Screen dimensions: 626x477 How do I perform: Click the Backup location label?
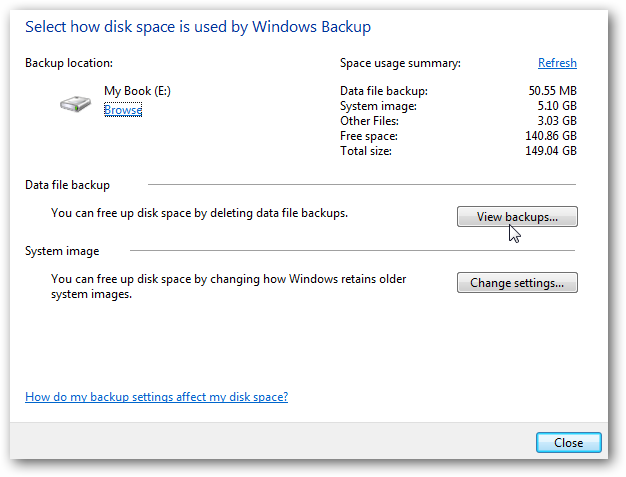coord(70,63)
